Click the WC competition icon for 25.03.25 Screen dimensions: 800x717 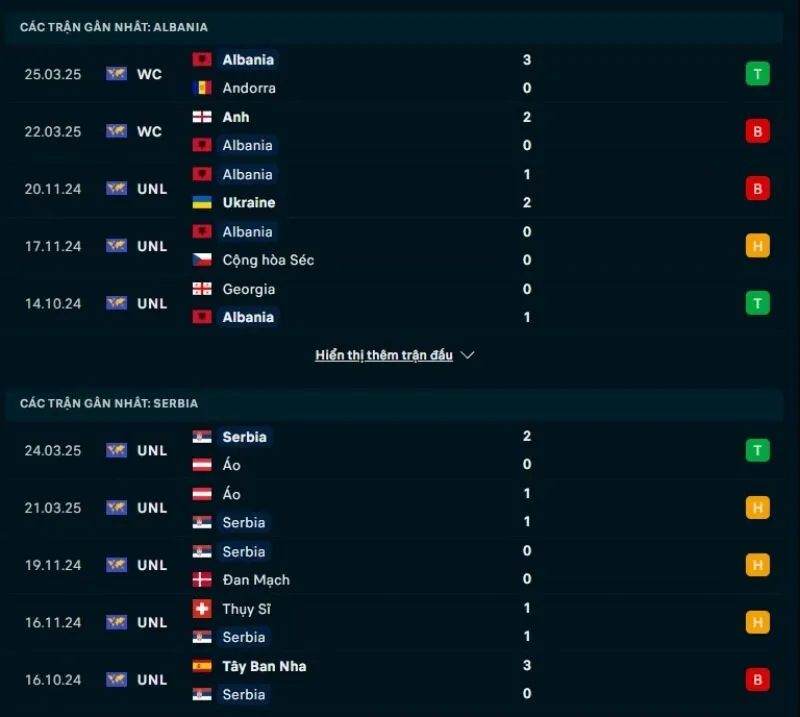click(117, 74)
